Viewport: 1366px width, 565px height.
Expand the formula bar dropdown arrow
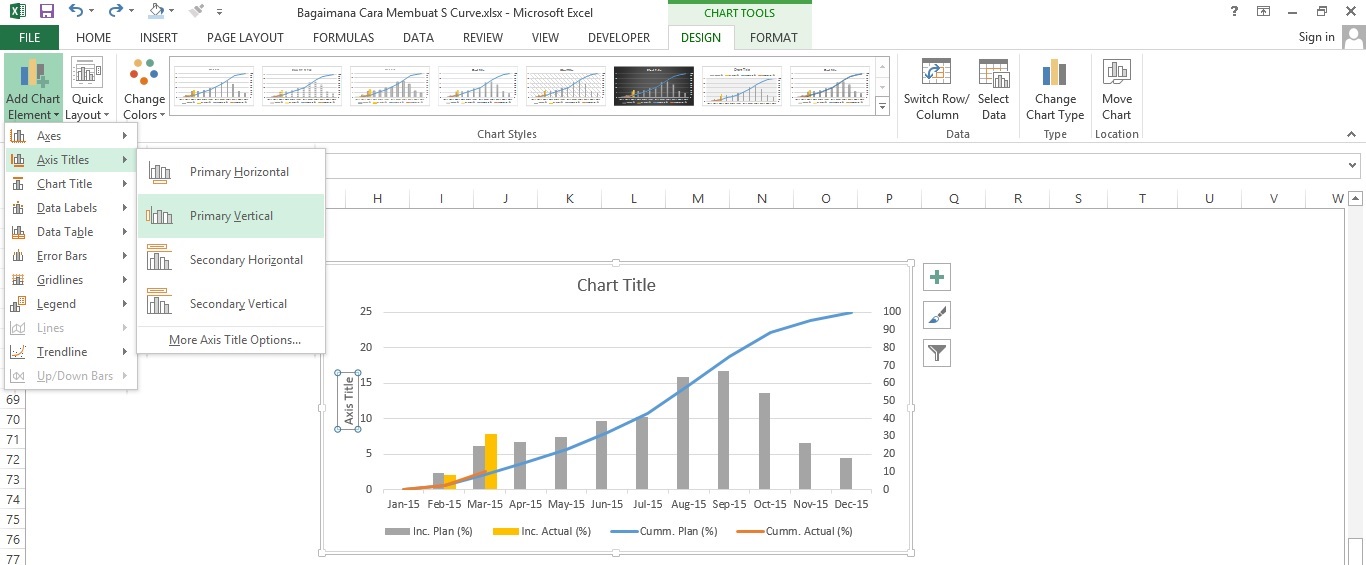(1354, 166)
